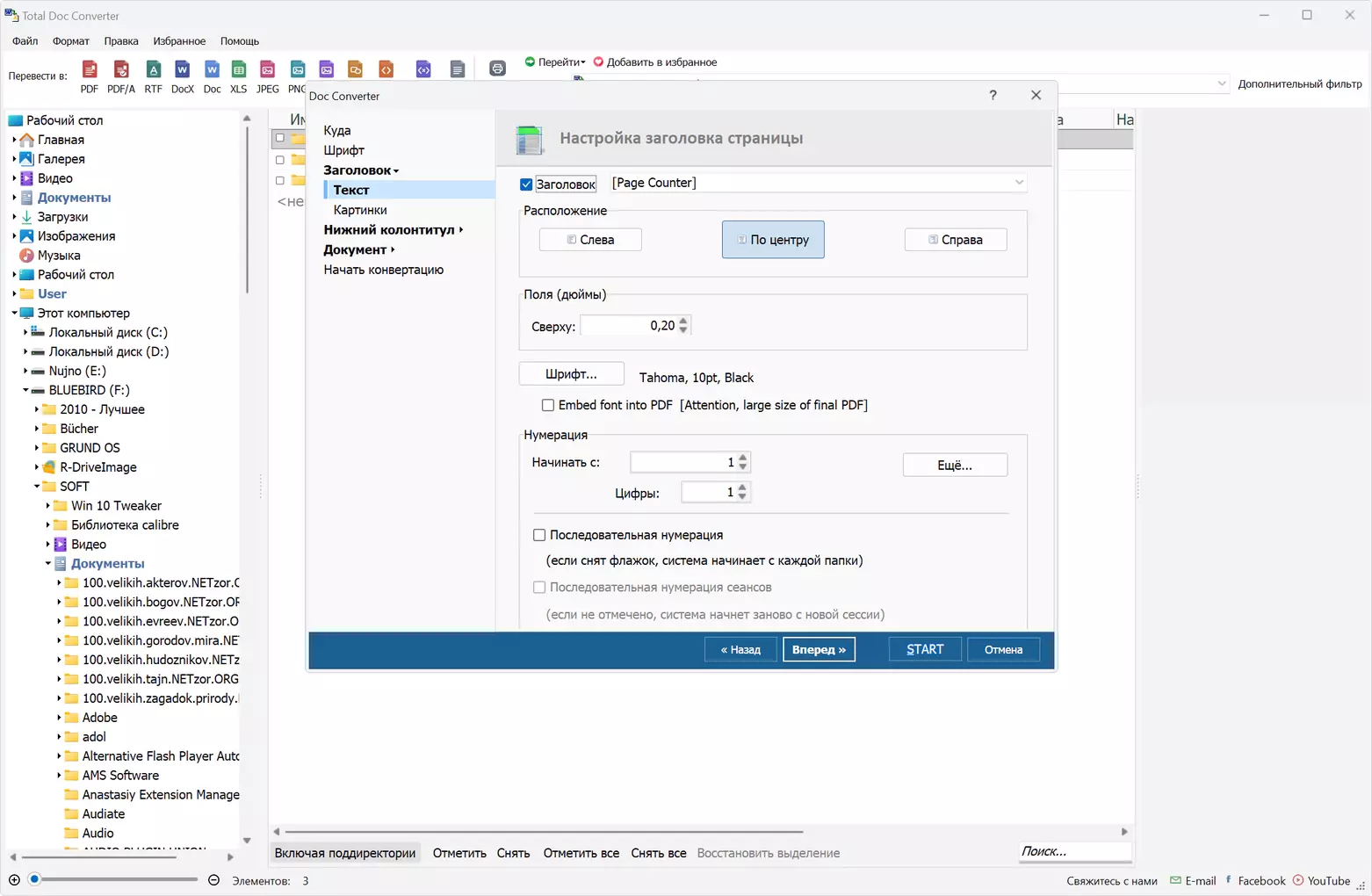The width and height of the screenshot is (1372, 896).
Task: Select RTF conversion icon
Action: (x=153, y=69)
